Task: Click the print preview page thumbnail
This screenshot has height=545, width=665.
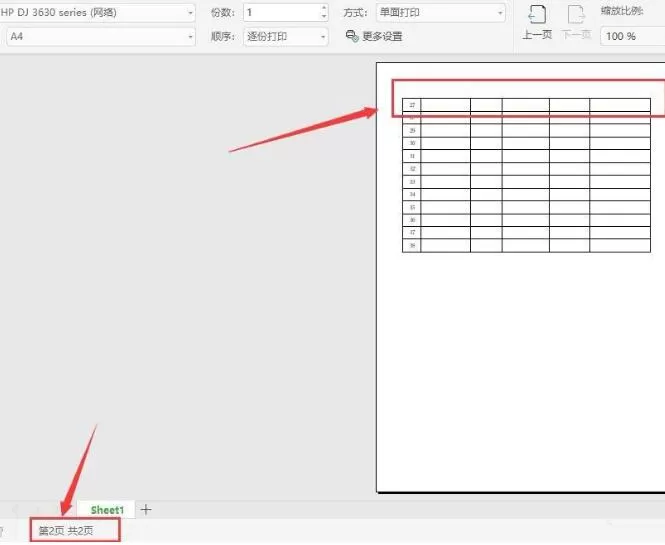Action: (x=521, y=277)
